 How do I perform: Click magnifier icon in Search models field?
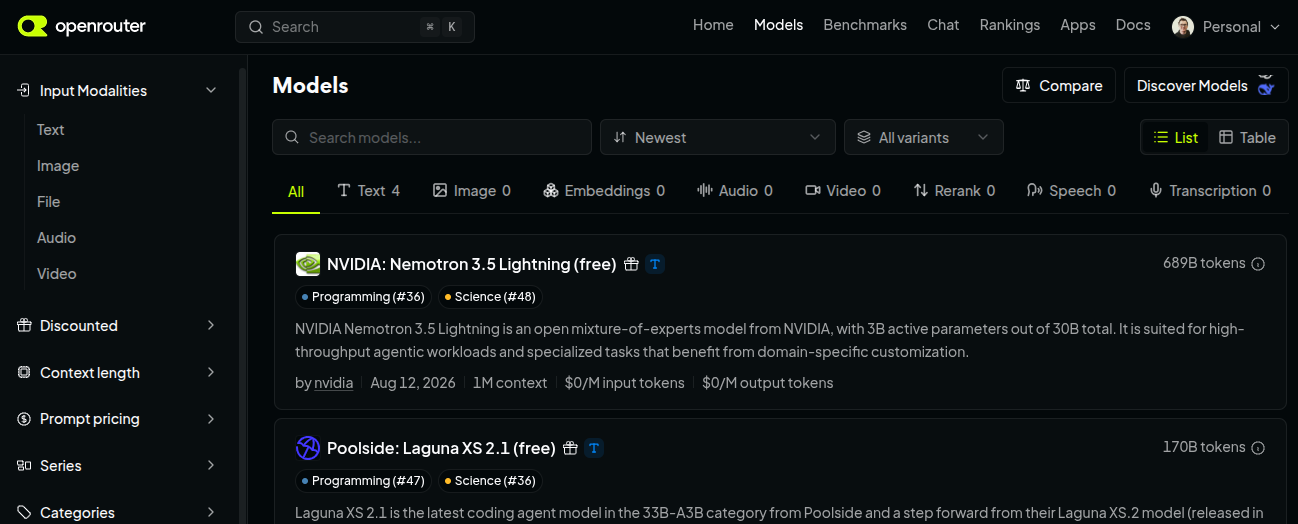(292, 138)
